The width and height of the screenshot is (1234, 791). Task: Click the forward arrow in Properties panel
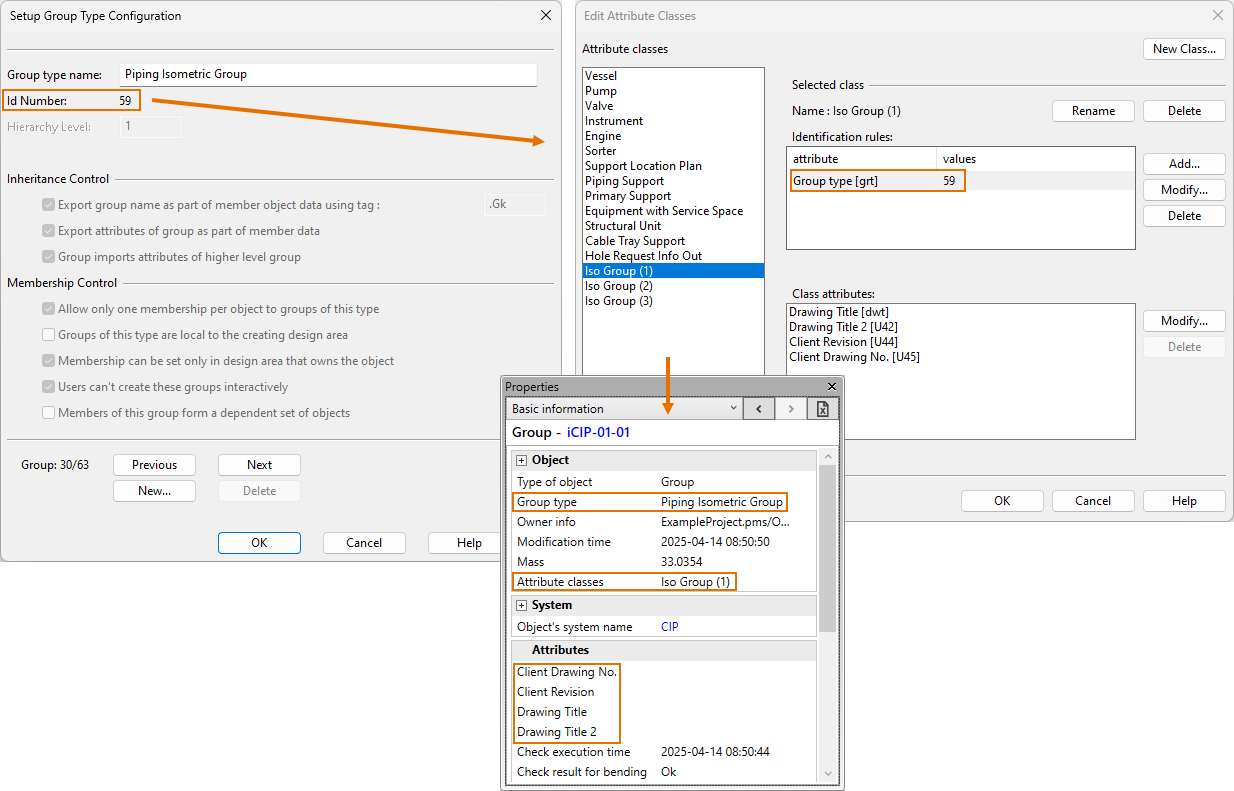click(790, 409)
